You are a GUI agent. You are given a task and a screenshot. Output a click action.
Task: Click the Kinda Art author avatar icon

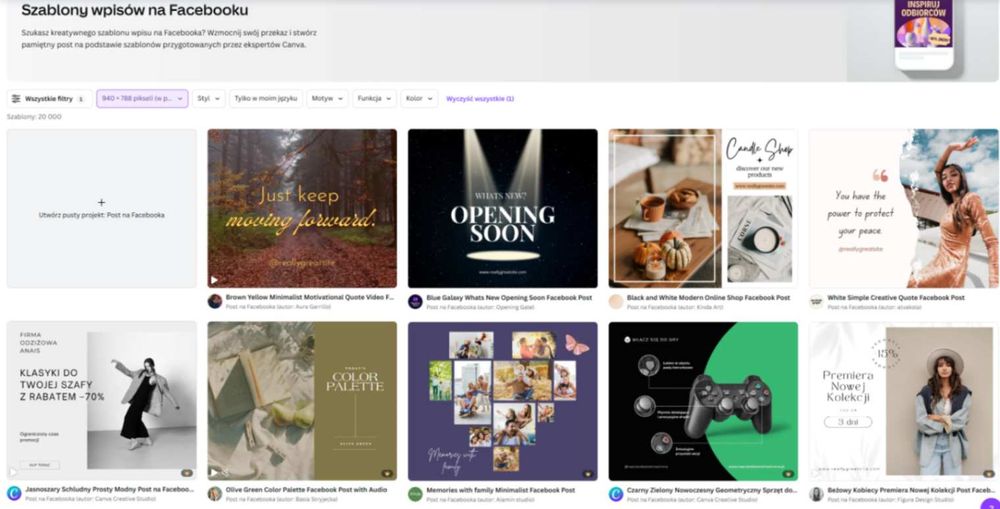[616, 302]
